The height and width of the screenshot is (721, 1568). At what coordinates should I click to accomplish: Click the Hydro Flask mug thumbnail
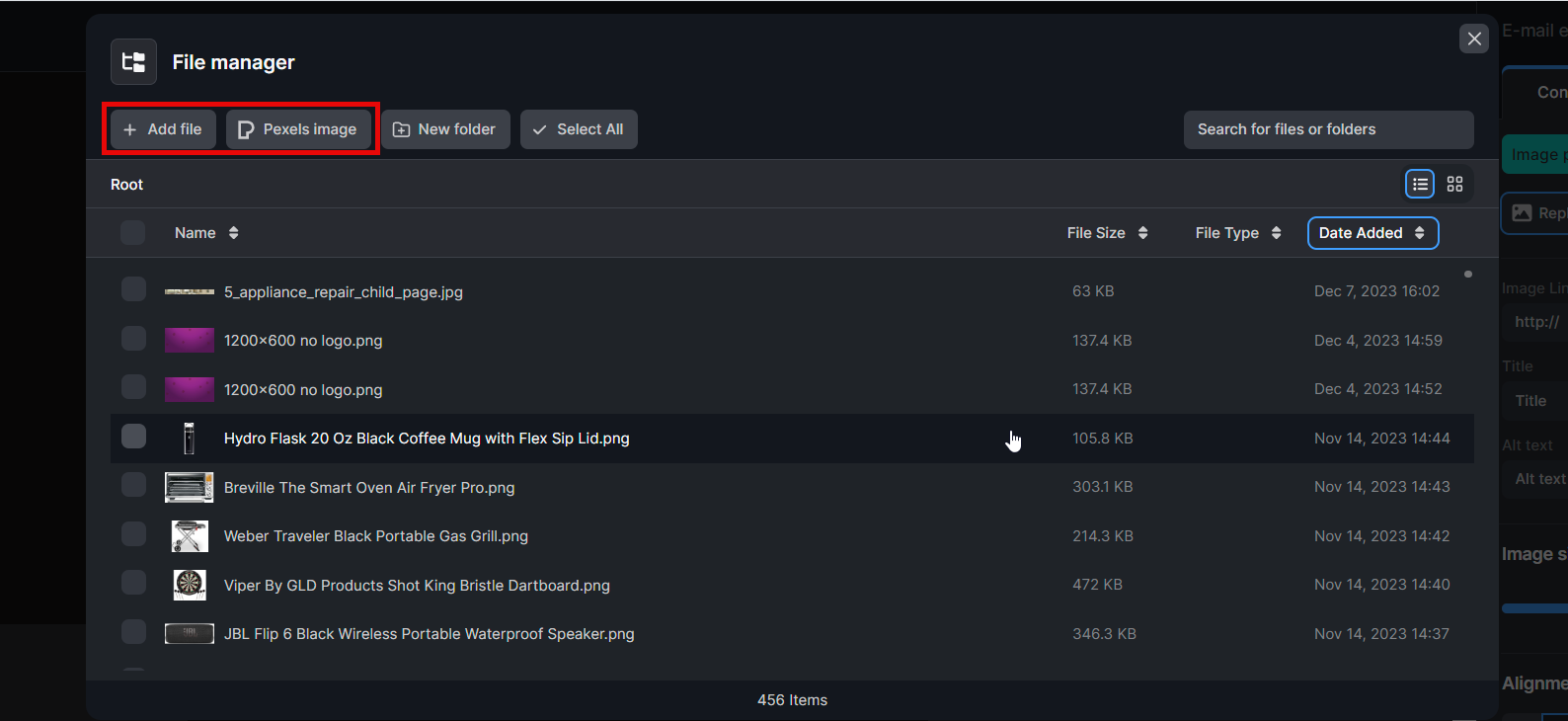click(x=190, y=438)
